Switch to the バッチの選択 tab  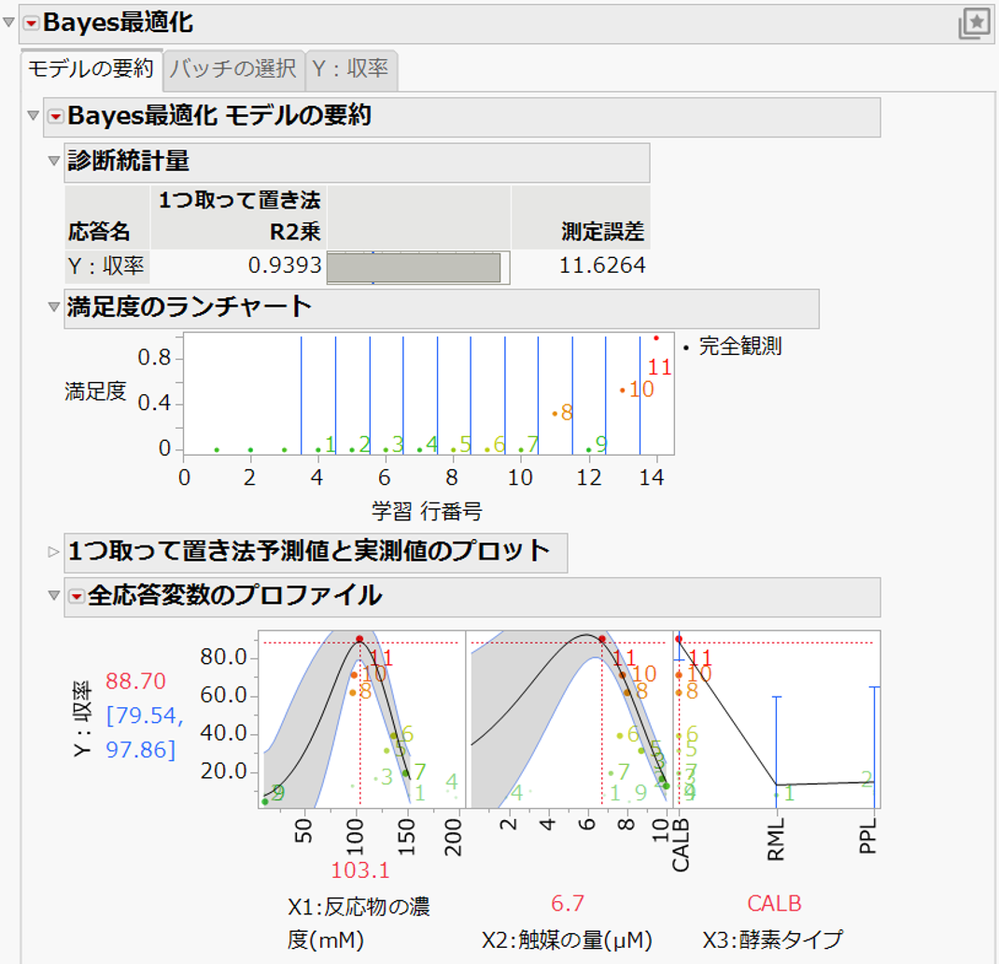pyautogui.click(x=233, y=69)
